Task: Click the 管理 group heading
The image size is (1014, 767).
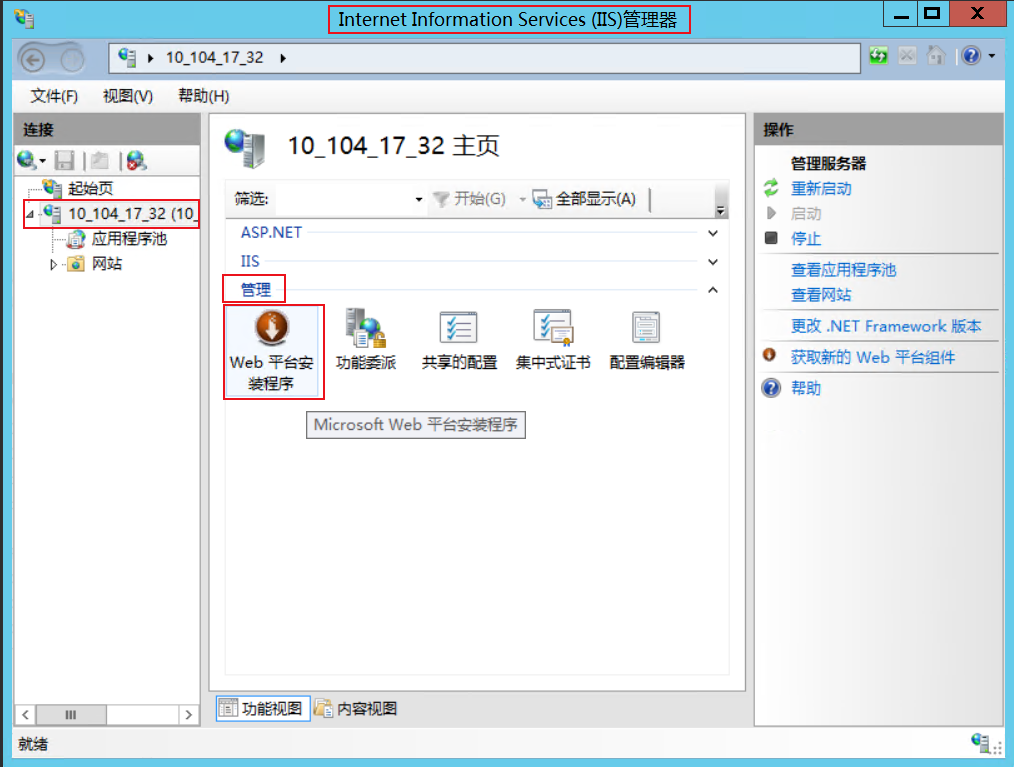Action: point(255,290)
